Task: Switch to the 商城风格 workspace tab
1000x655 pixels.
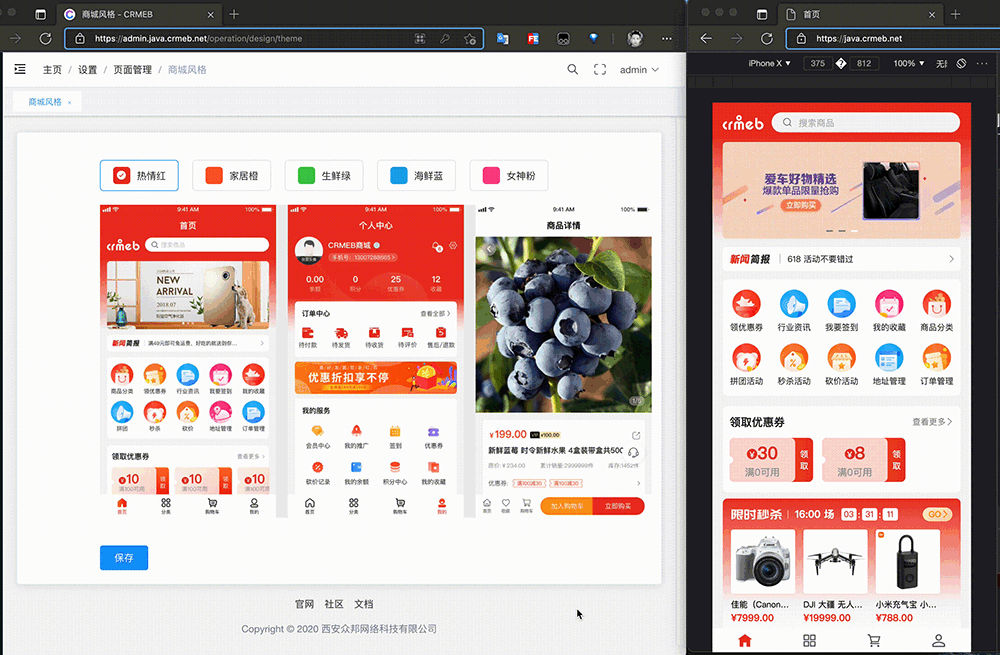Action: click(45, 101)
